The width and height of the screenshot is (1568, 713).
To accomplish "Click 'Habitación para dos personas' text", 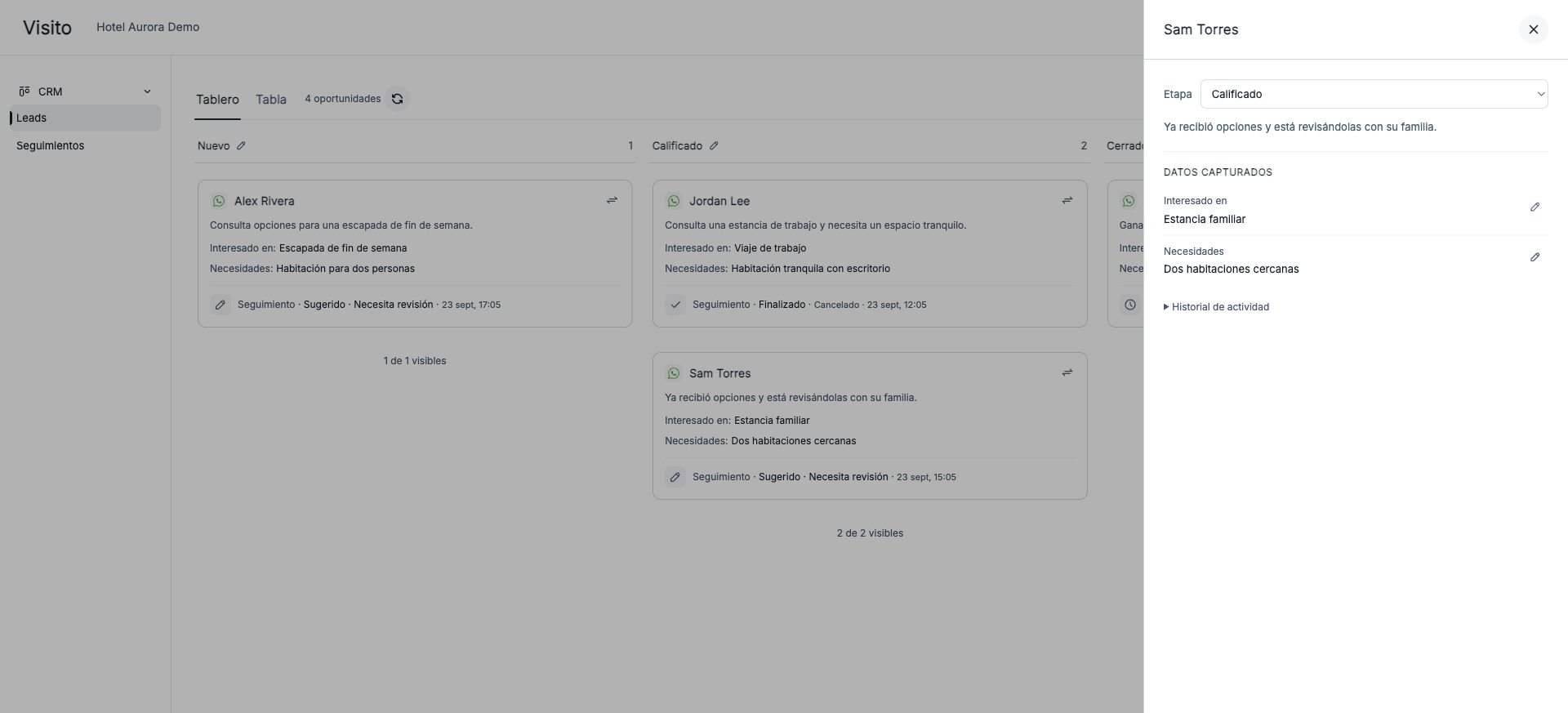I will [x=345, y=269].
